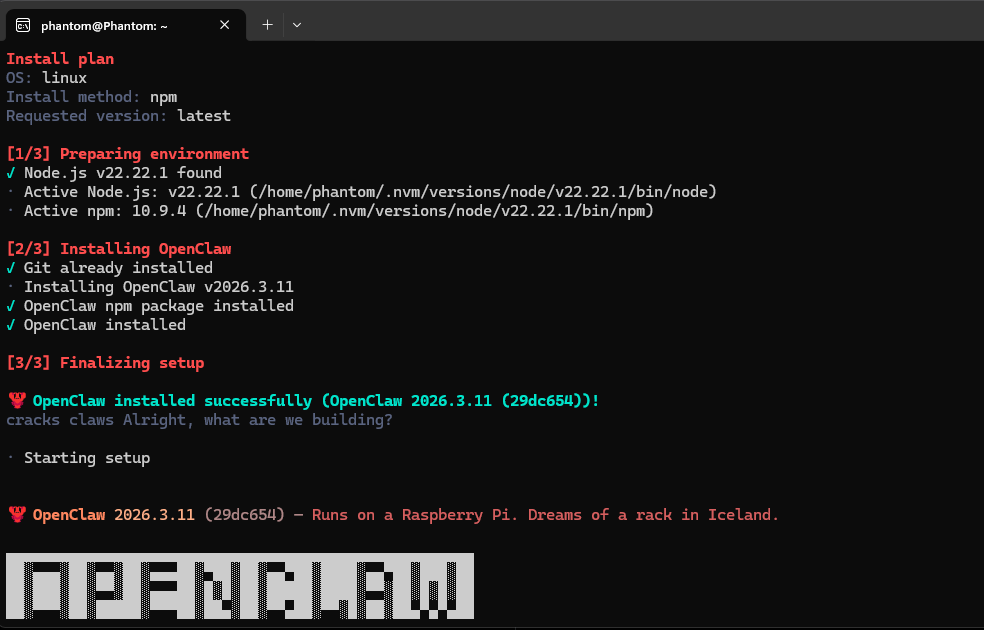The height and width of the screenshot is (630, 984).
Task: Click '[2/3] Installing OpenClaw' heading
Action: coord(119,249)
